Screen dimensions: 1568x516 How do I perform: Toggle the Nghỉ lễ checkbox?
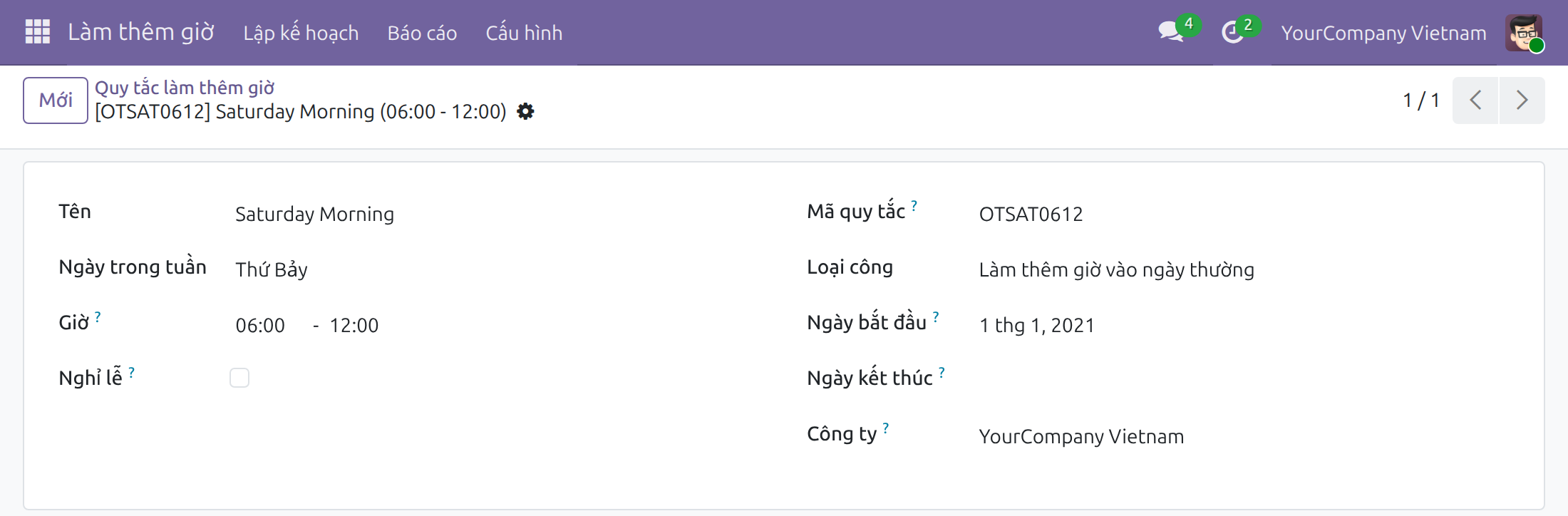tap(239, 378)
